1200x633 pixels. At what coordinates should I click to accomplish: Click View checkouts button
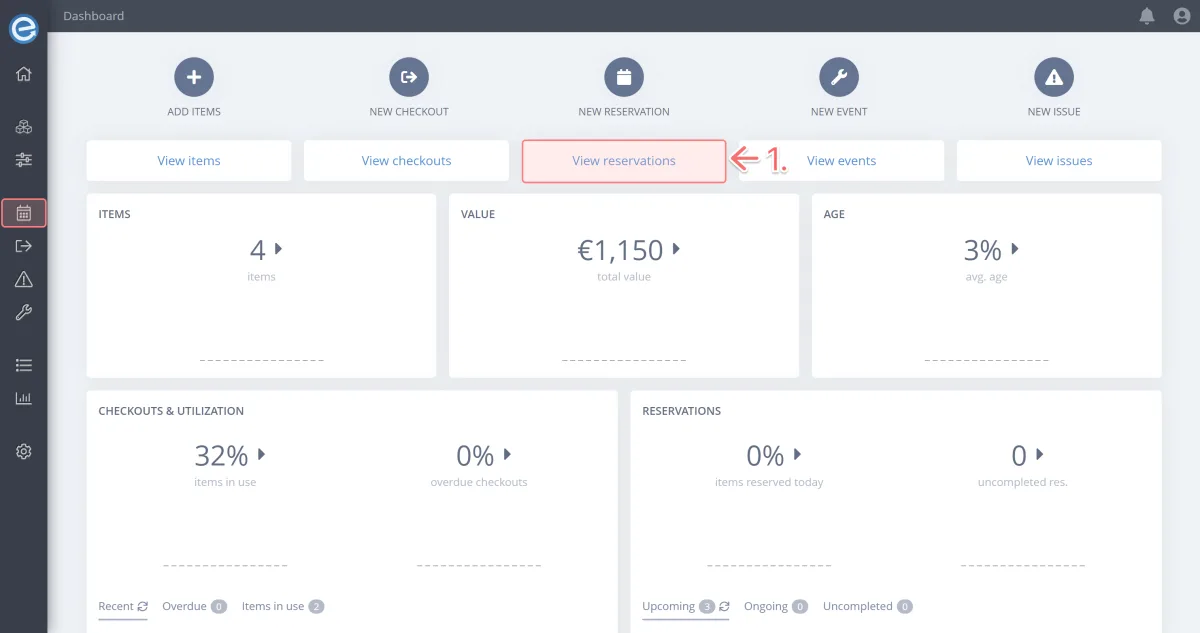[406, 161]
